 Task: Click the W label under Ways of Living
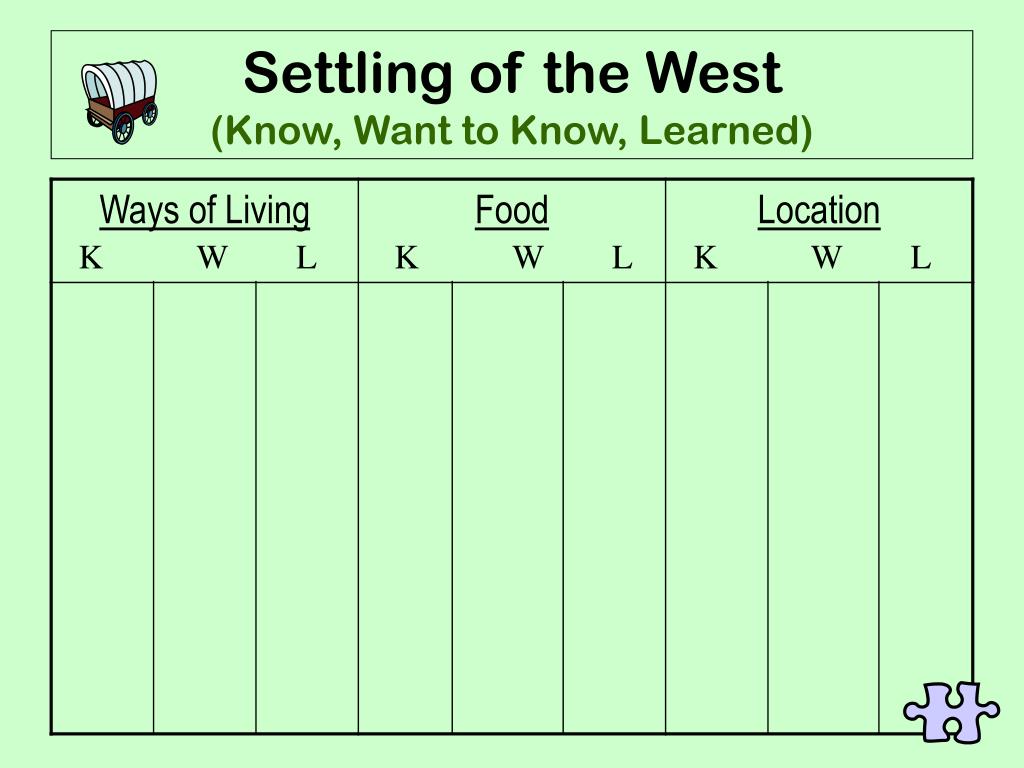(x=212, y=257)
